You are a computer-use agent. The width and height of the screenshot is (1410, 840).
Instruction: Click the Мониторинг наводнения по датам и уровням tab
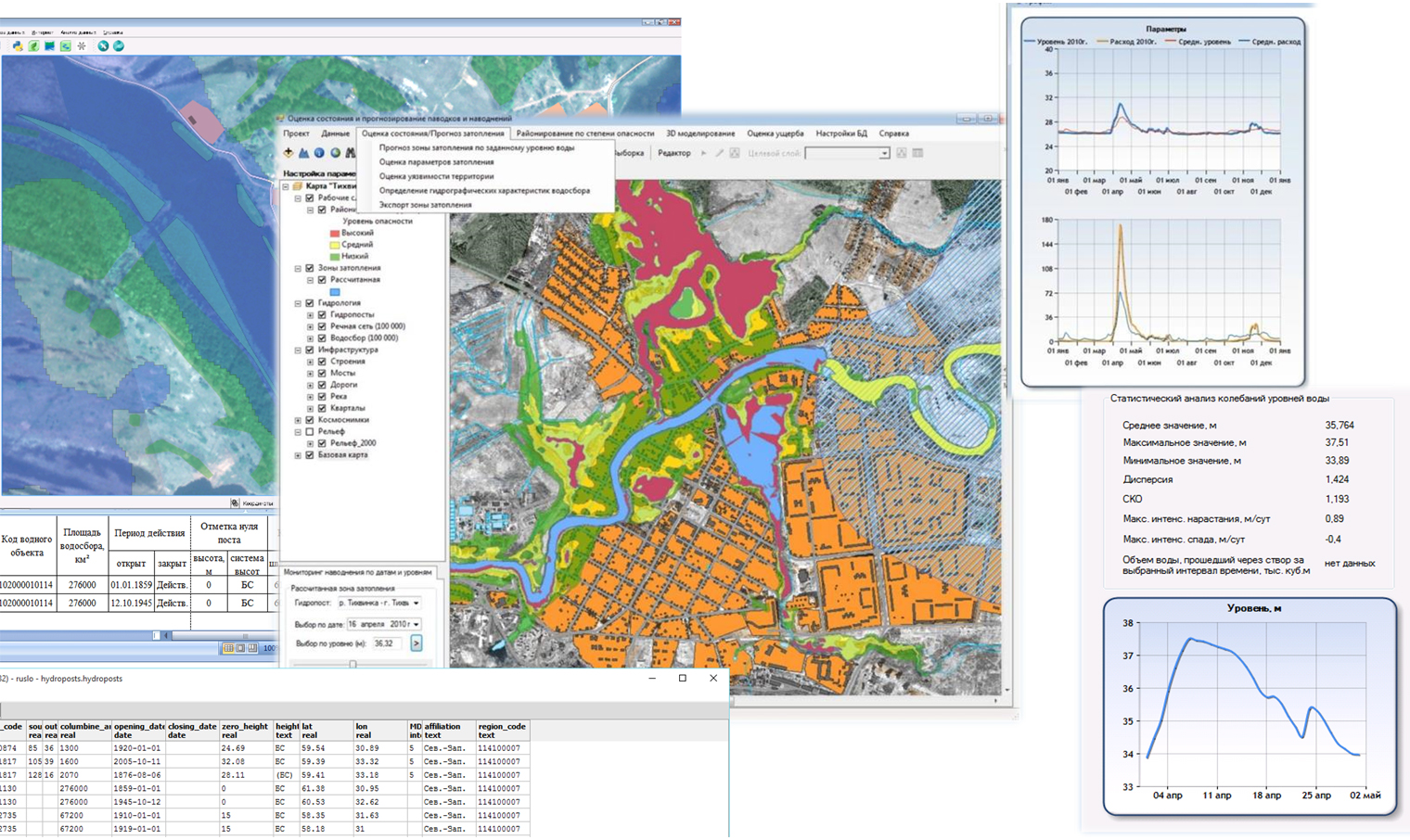(x=358, y=572)
